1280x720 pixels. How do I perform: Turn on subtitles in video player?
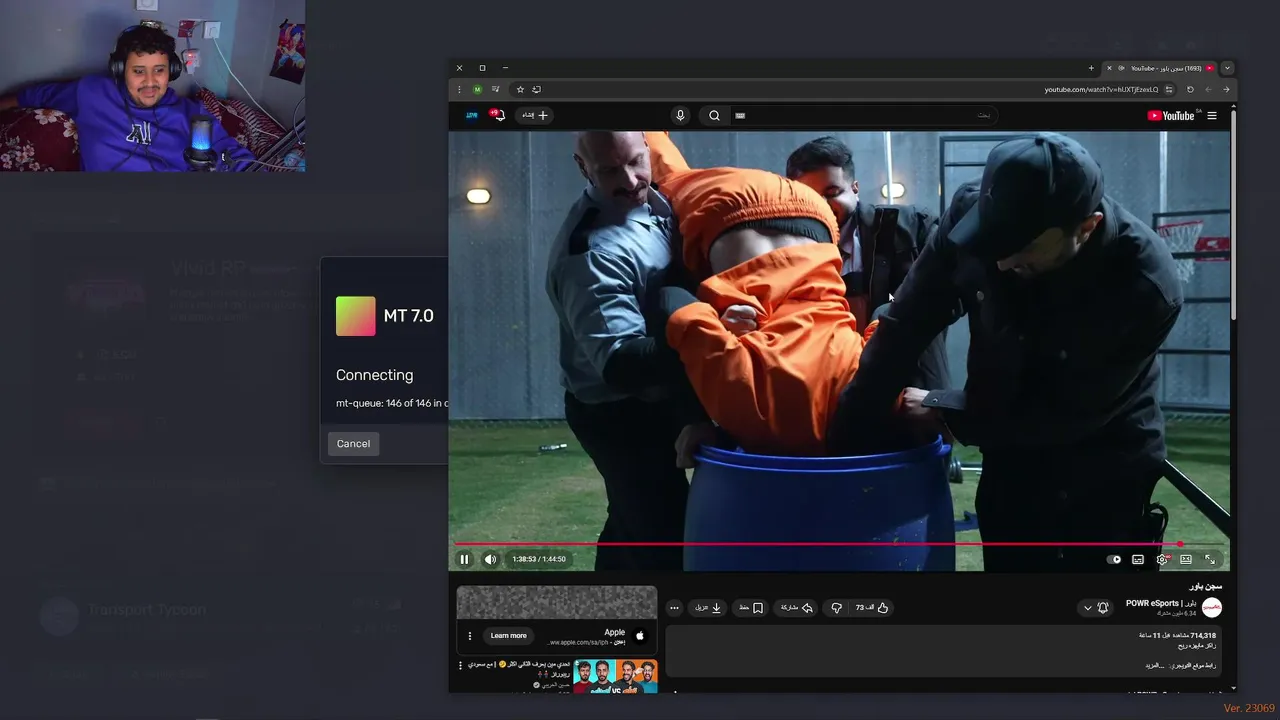1138,559
